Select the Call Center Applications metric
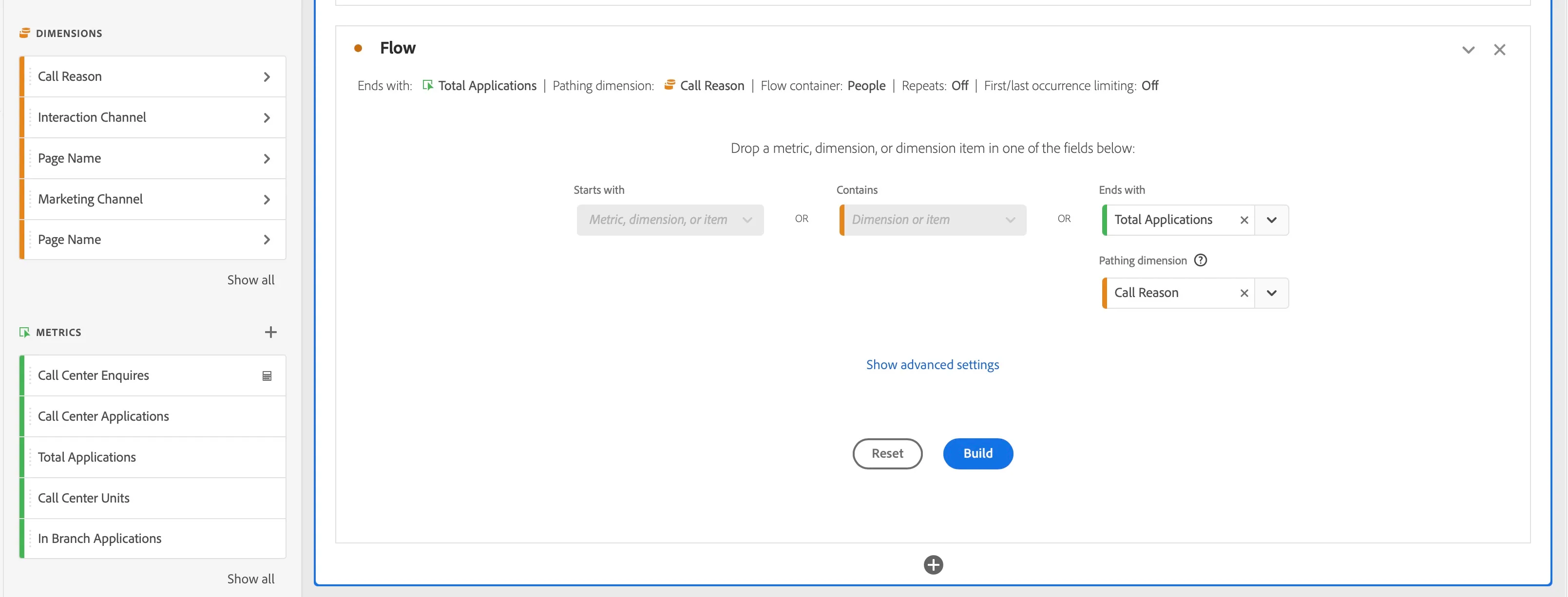The image size is (1568, 597). [153, 416]
